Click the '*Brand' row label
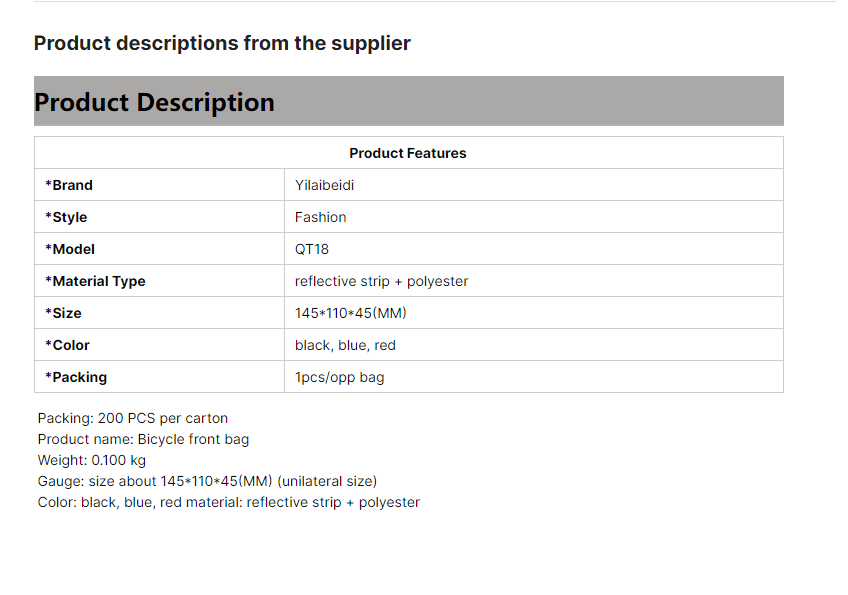848x595 pixels. coord(69,185)
